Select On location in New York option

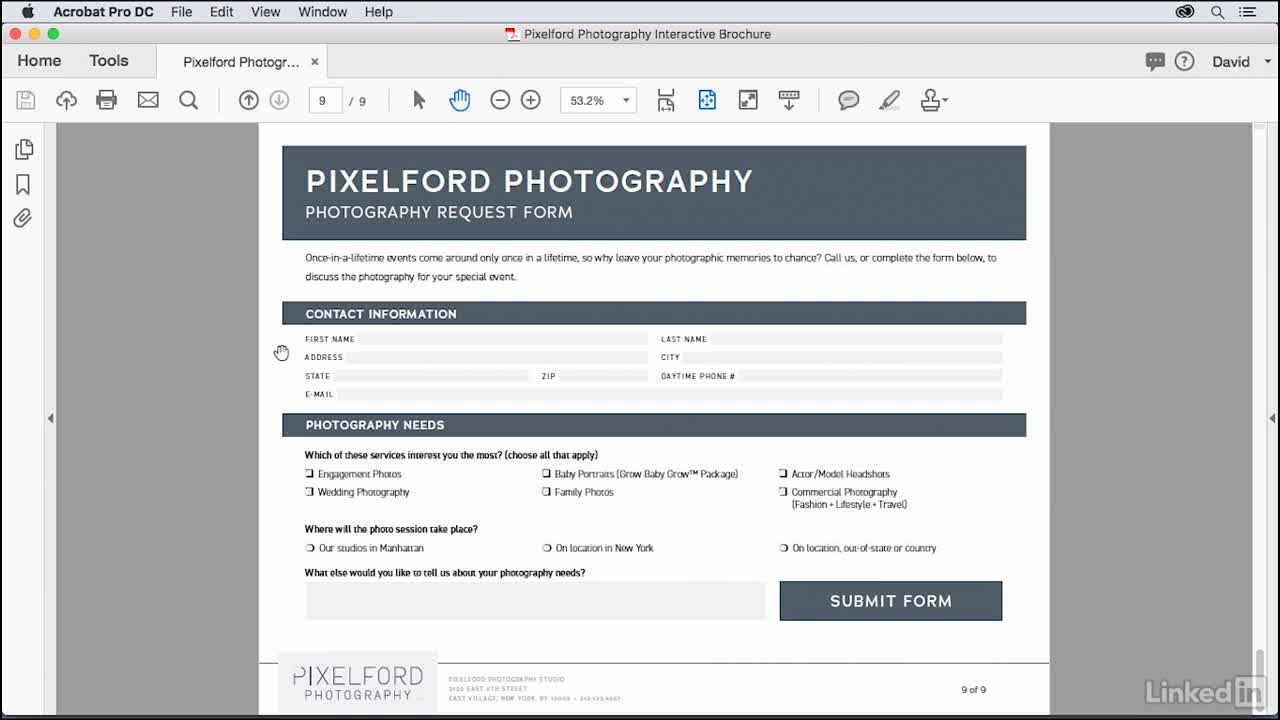click(x=547, y=548)
